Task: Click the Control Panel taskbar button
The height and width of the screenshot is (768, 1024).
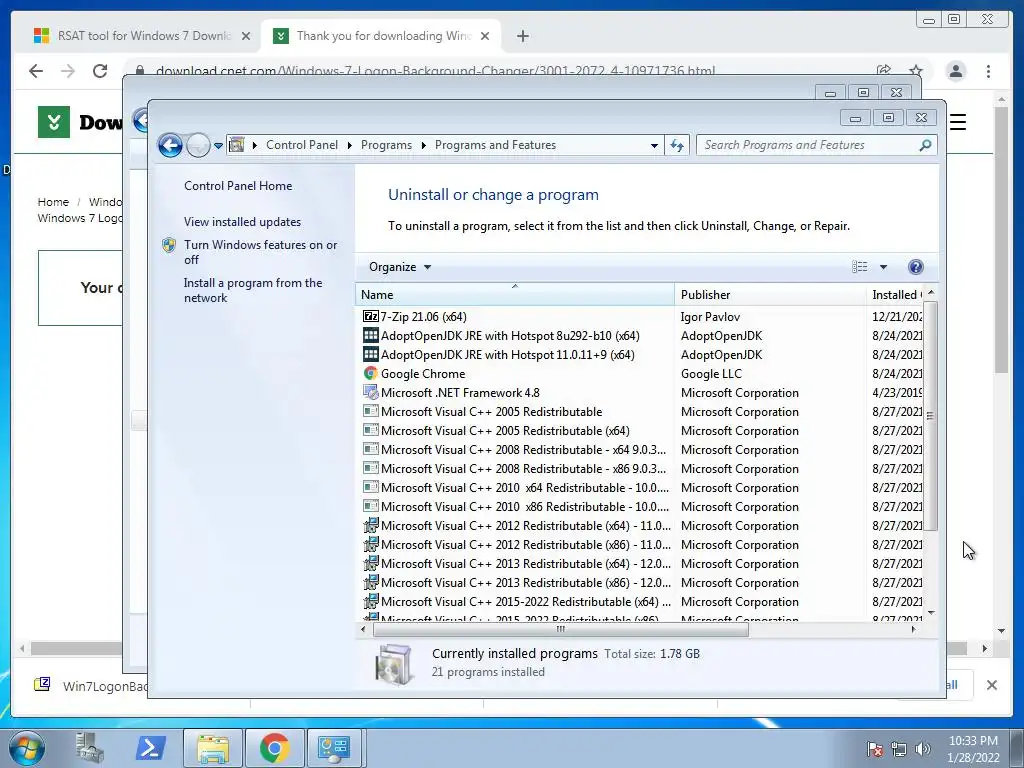Action: (x=334, y=748)
